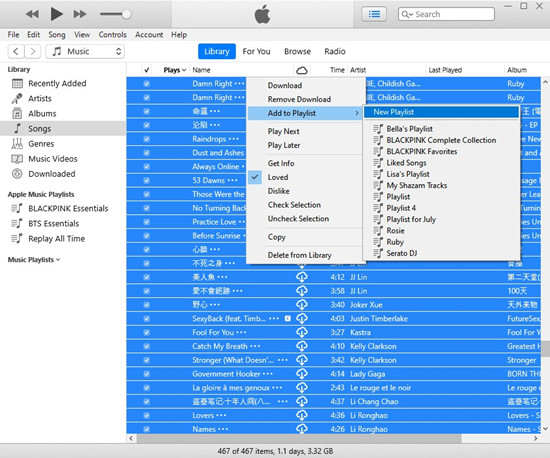Open the Edit menu
550x458 pixels.
[33, 35]
